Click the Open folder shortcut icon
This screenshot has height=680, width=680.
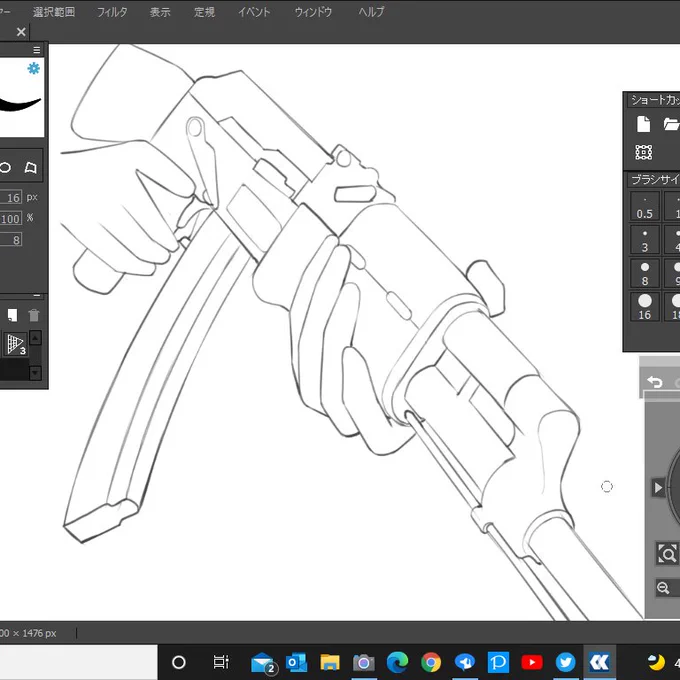click(x=671, y=124)
